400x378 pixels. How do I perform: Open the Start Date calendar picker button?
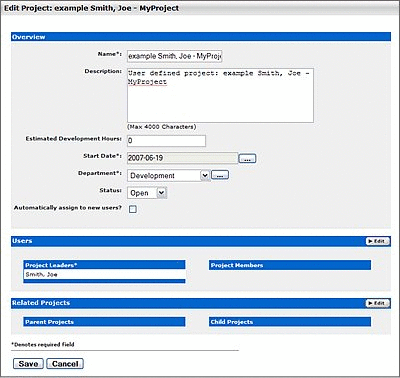[247, 159]
